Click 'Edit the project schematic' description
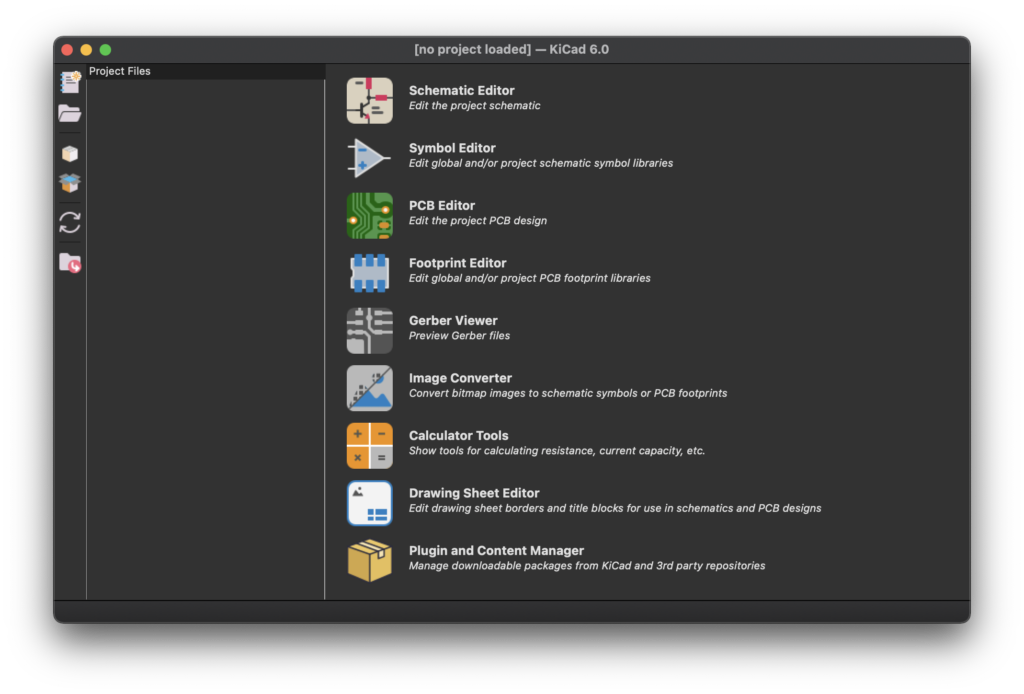Image resolution: width=1024 pixels, height=694 pixels. 475,106
